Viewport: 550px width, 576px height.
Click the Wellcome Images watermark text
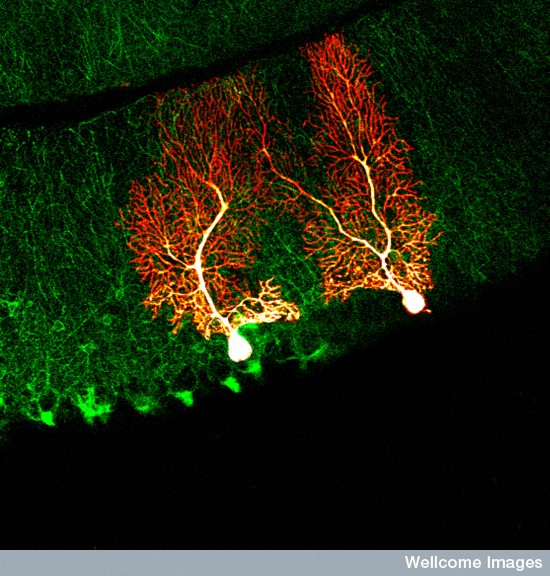click(473, 563)
